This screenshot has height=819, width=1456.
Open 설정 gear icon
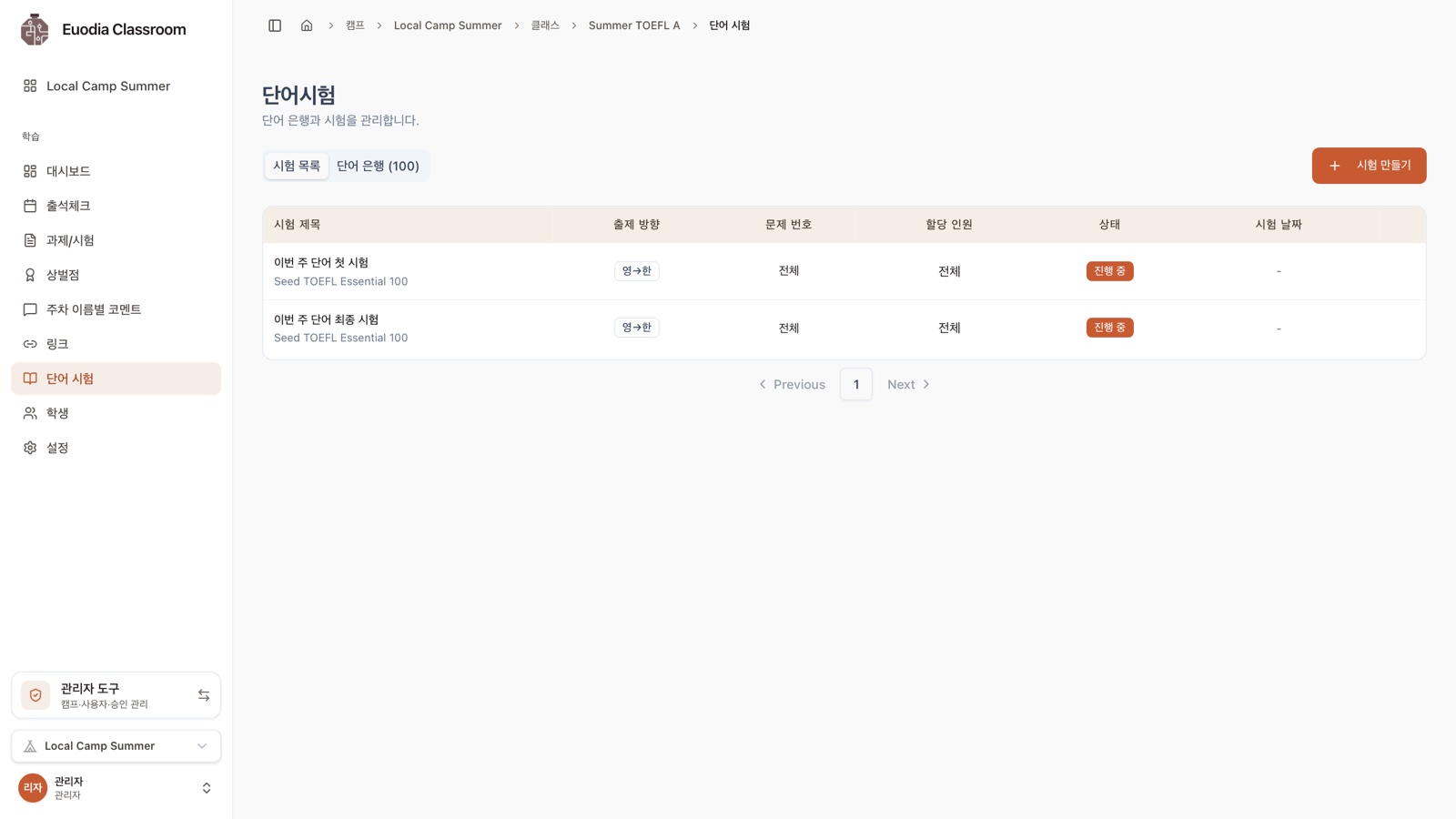pyautogui.click(x=30, y=448)
